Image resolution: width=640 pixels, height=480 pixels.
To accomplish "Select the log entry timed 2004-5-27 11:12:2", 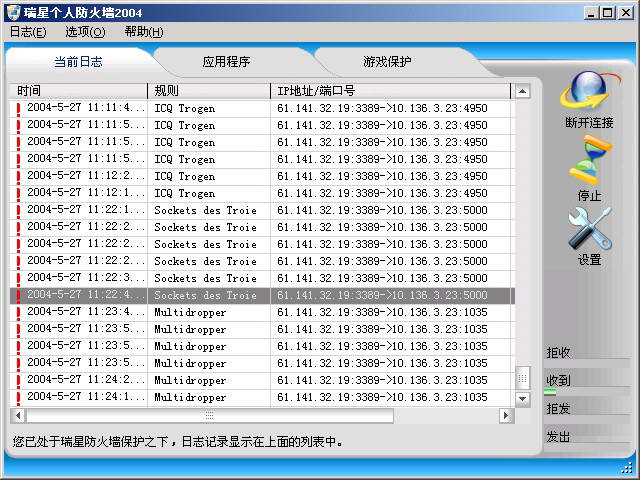I will point(85,176).
